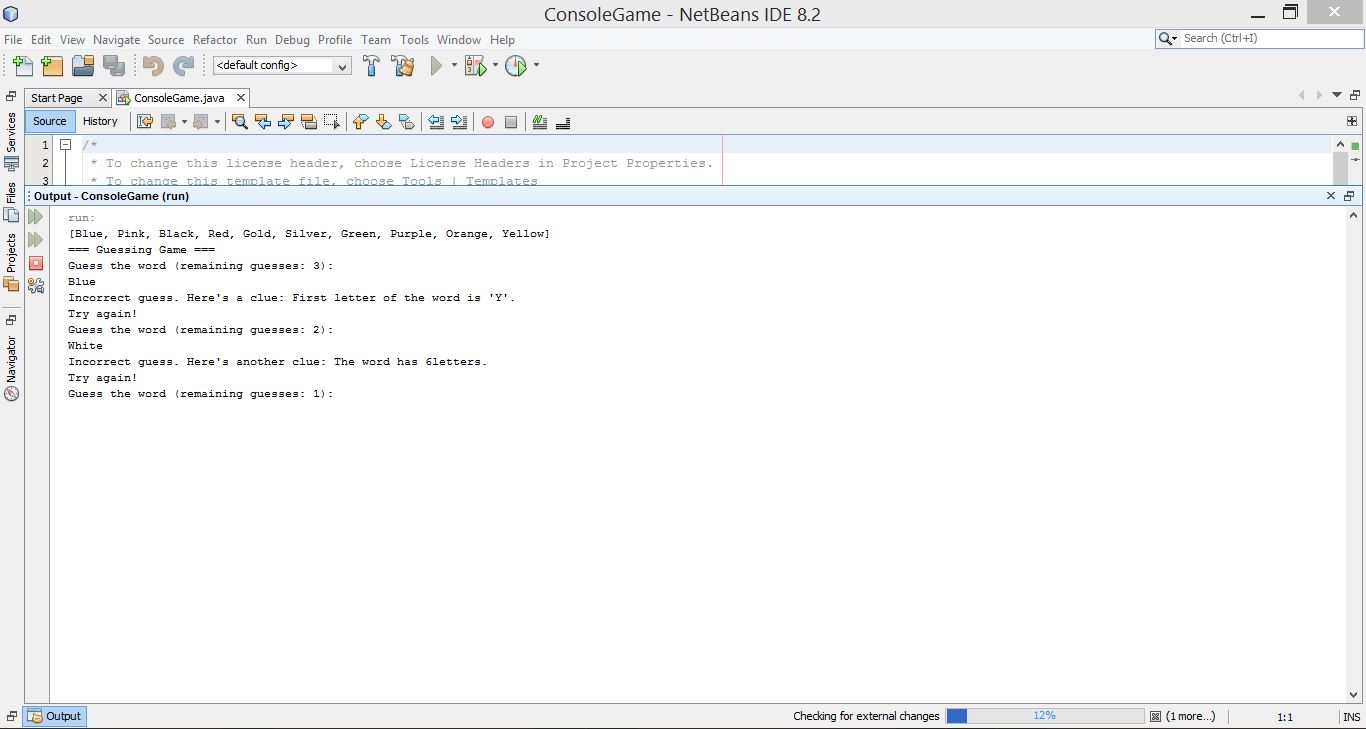Image resolution: width=1366 pixels, height=729 pixels.
Task: Click the Output button in status bar
Action: coord(55,716)
